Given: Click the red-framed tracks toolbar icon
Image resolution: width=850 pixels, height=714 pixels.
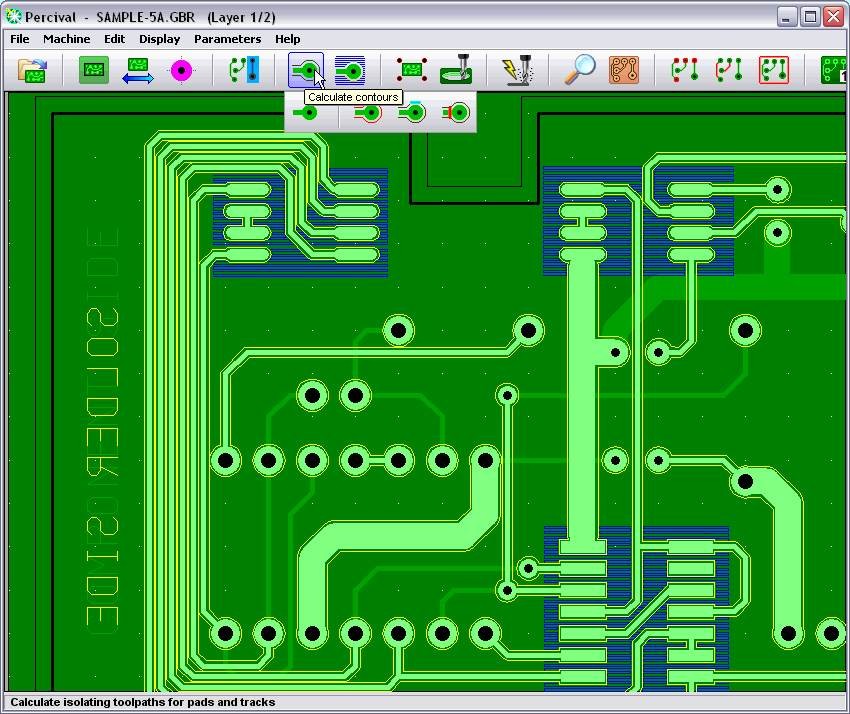Looking at the screenshot, I should point(773,70).
